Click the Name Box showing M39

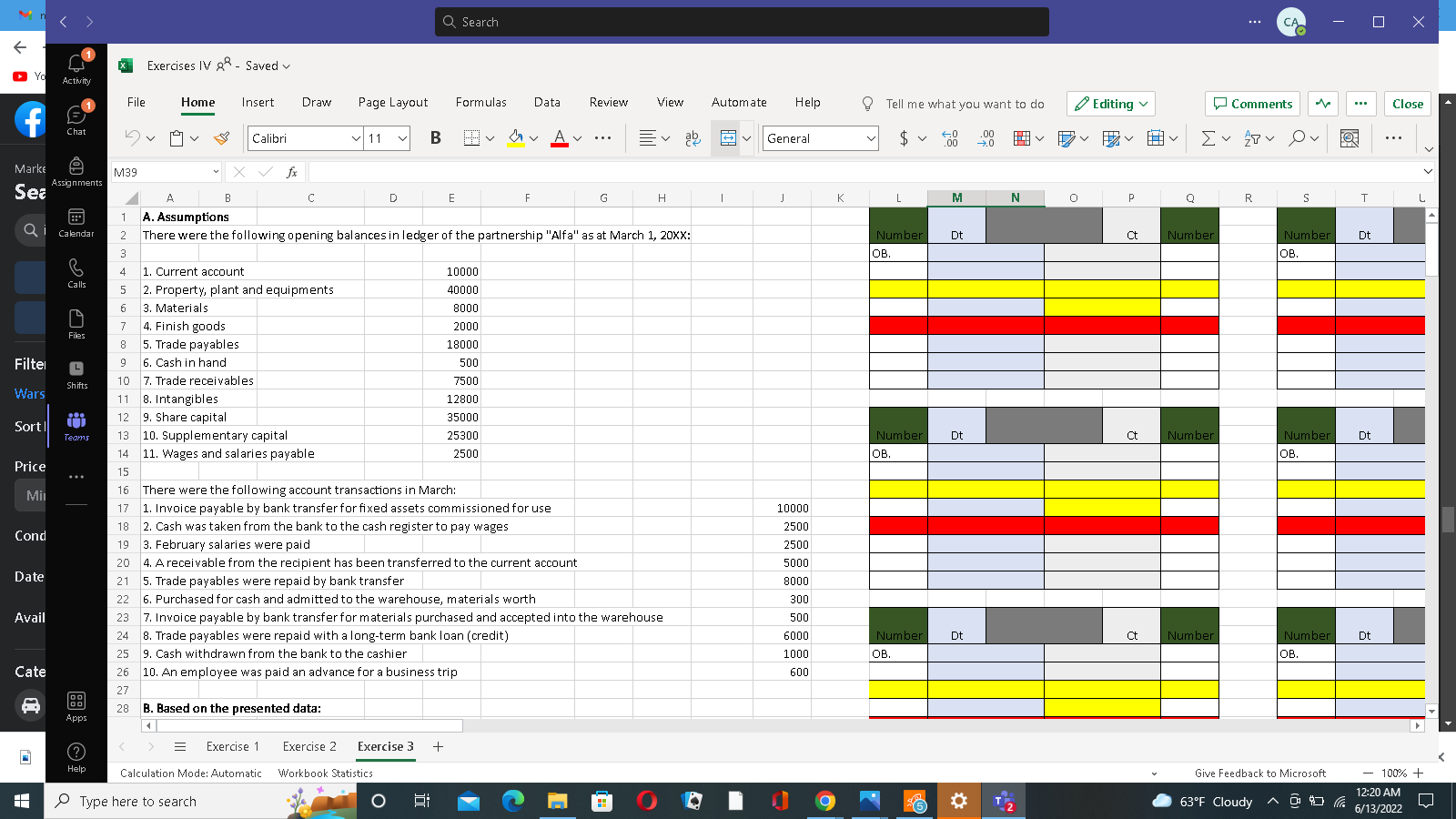[x=160, y=172]
